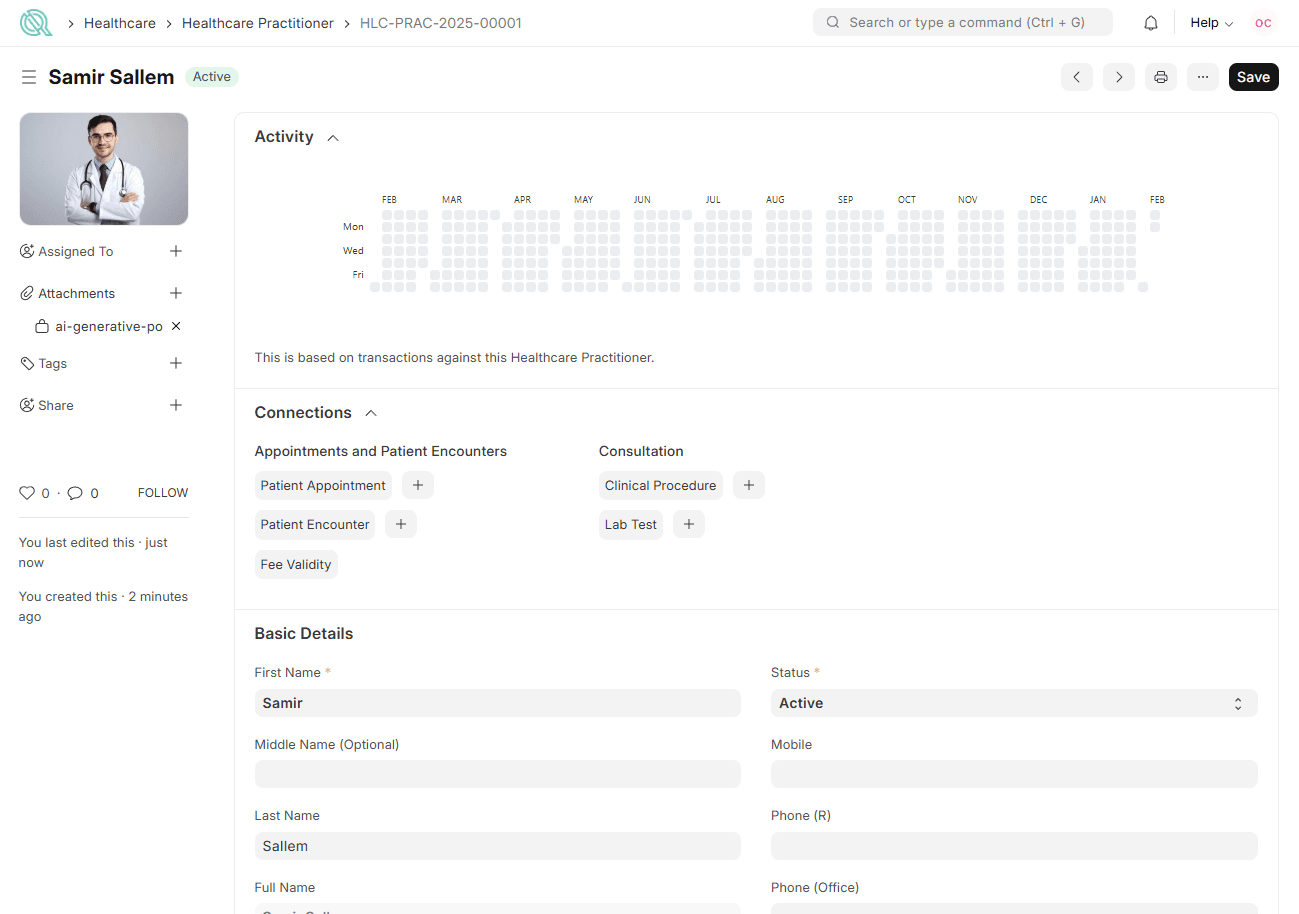Open Lab Test connection
The width and height of the screenshot is (1299, 914).
click(x=631, y=524)
